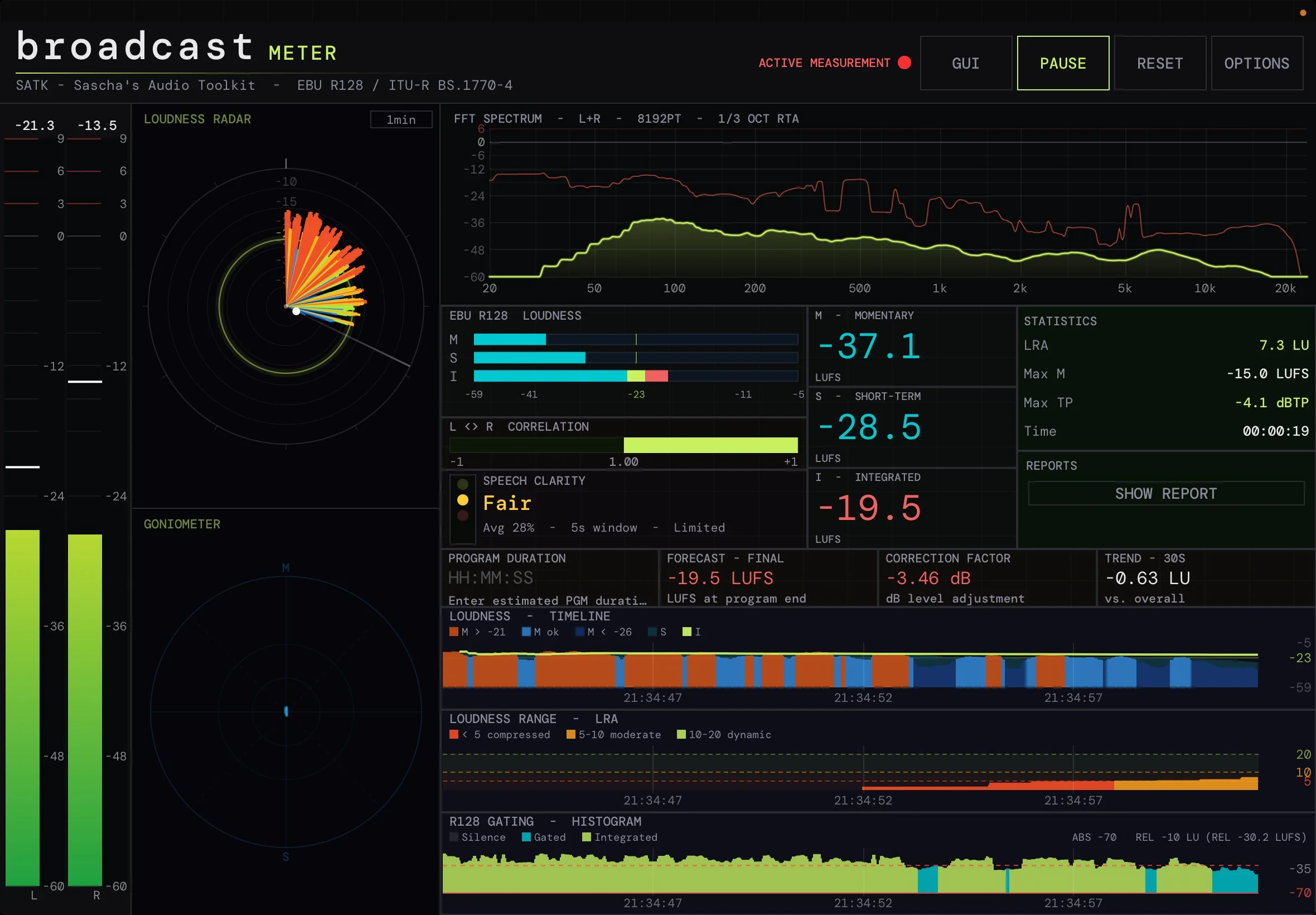Click the -28.5 short-term LUFS value

click(869, 427)
